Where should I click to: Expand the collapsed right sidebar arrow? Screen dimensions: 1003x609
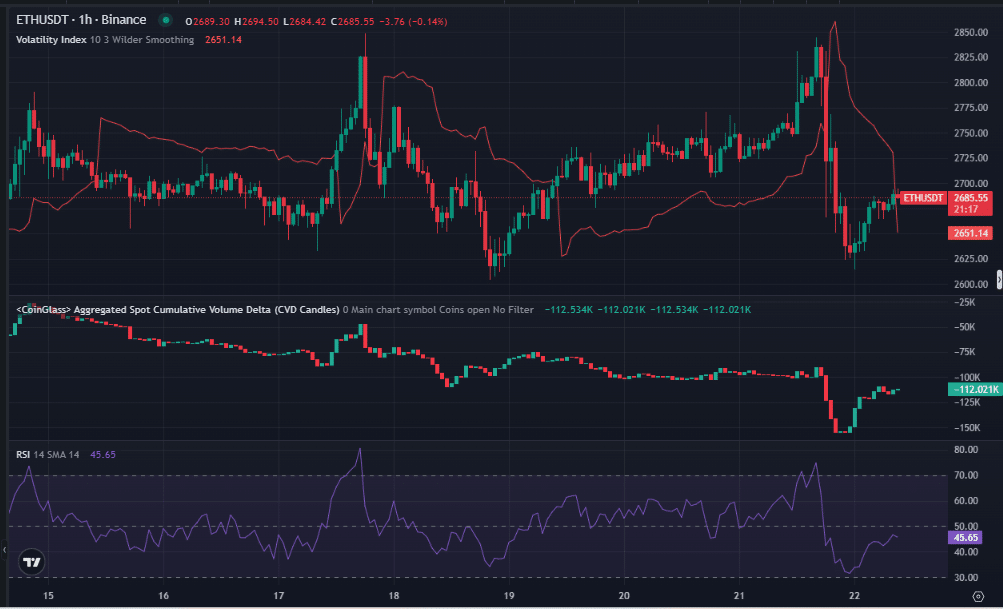pyautogui.click(x=998, y=279)
